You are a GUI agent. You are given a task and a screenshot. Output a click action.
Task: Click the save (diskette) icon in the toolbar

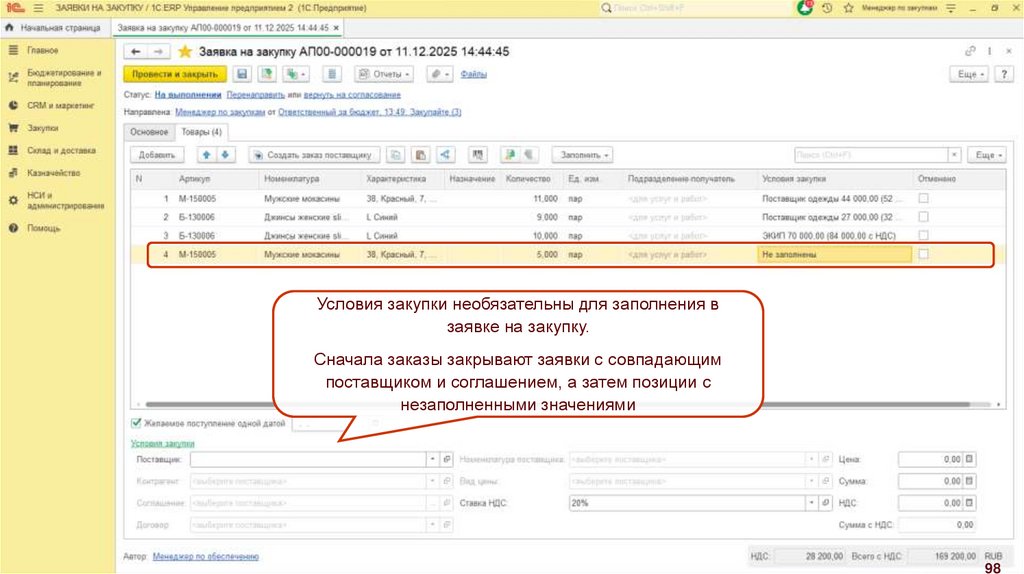[x=241, y=74]
